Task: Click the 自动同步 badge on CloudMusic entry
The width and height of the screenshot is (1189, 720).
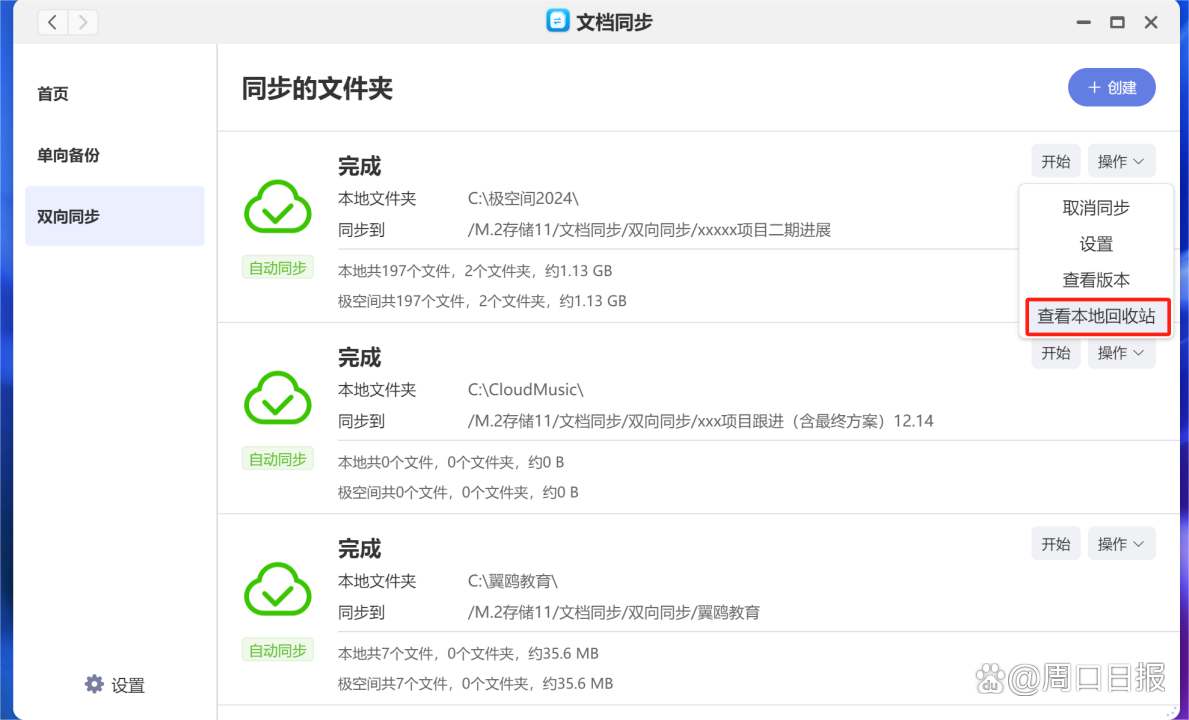Action: [277, 458]
